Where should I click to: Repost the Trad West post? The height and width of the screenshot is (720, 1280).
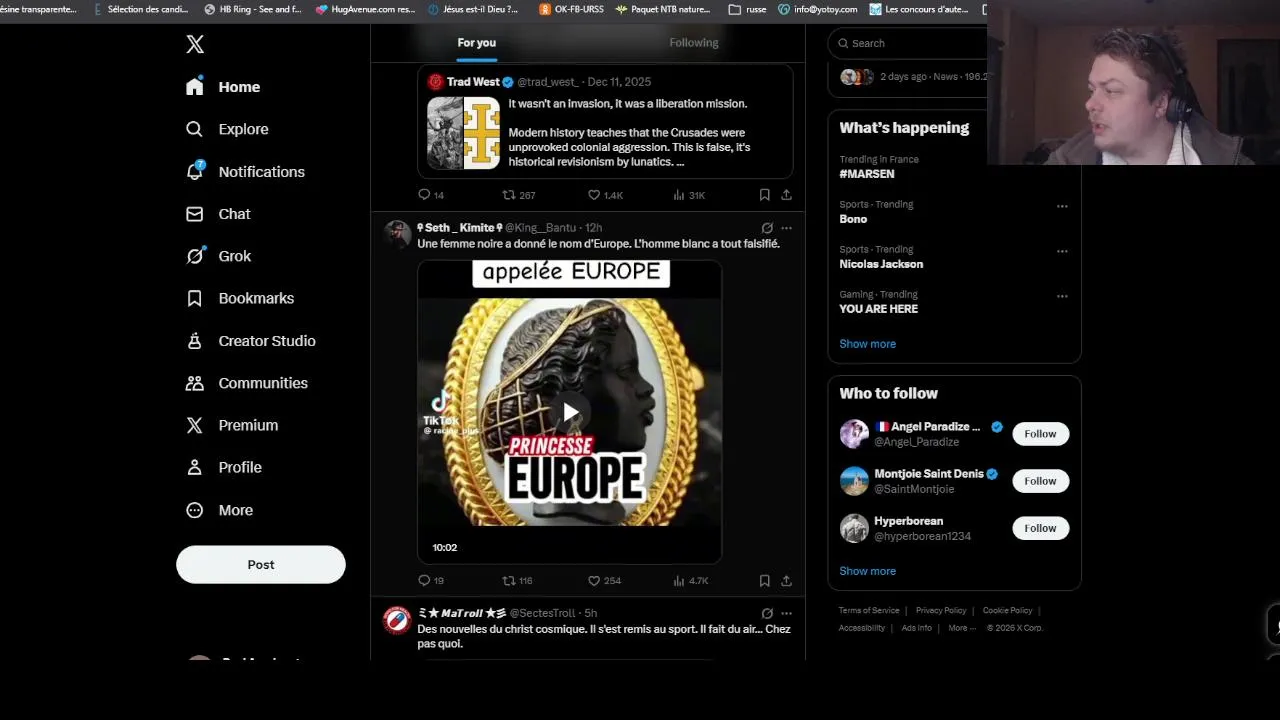[518, 195]
